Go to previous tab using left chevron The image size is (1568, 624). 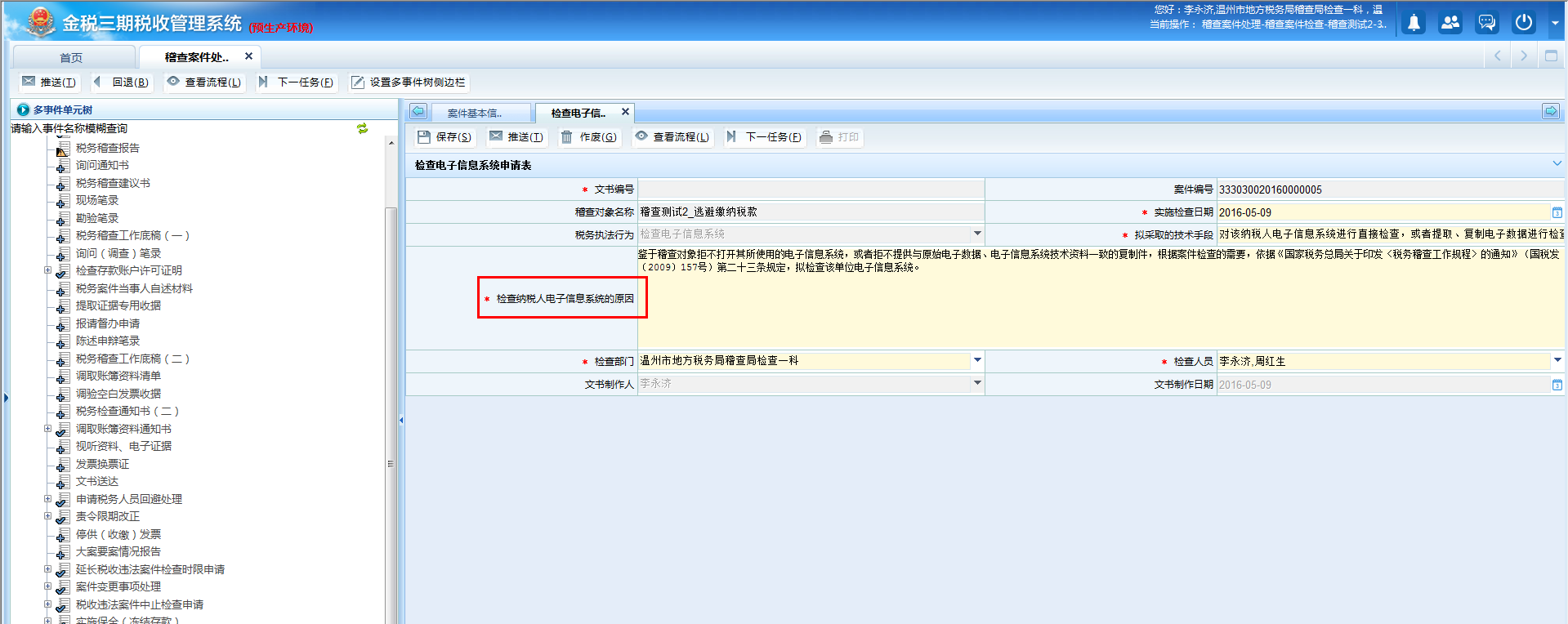(1498, 56)
